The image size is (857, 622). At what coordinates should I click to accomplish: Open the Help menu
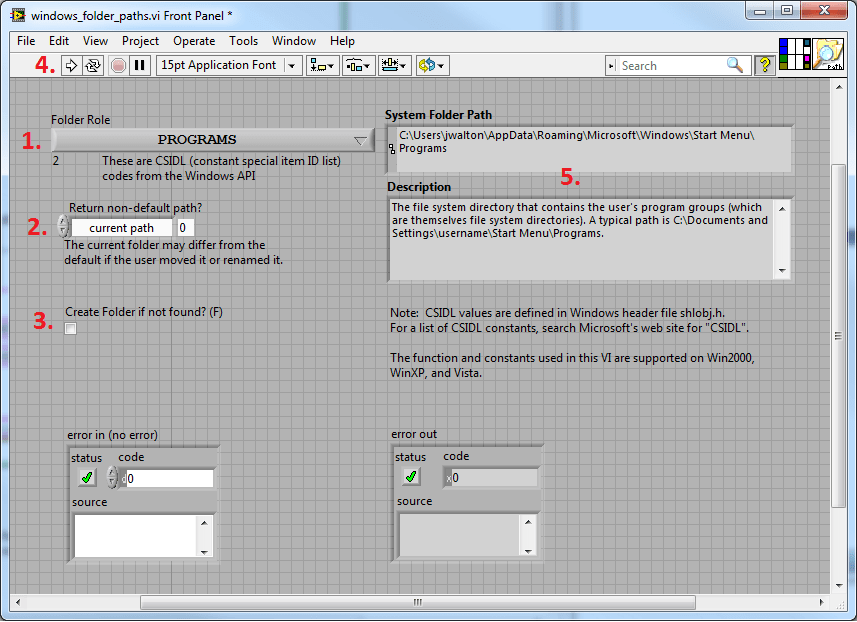click(x=342, y=41)
